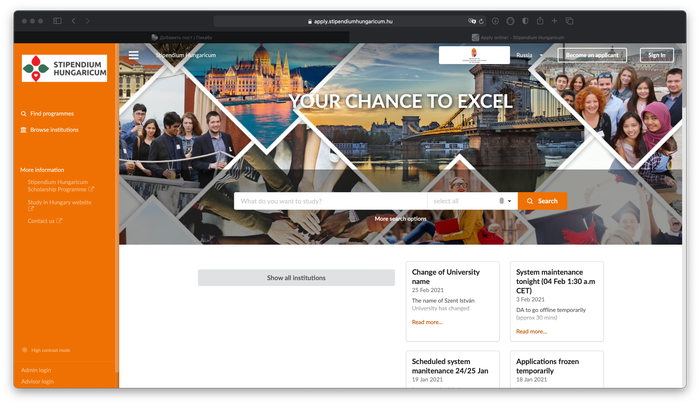Viewport: 700px width, 405px height.
Task: Open Change of University name news title
Action: [446, 276]
